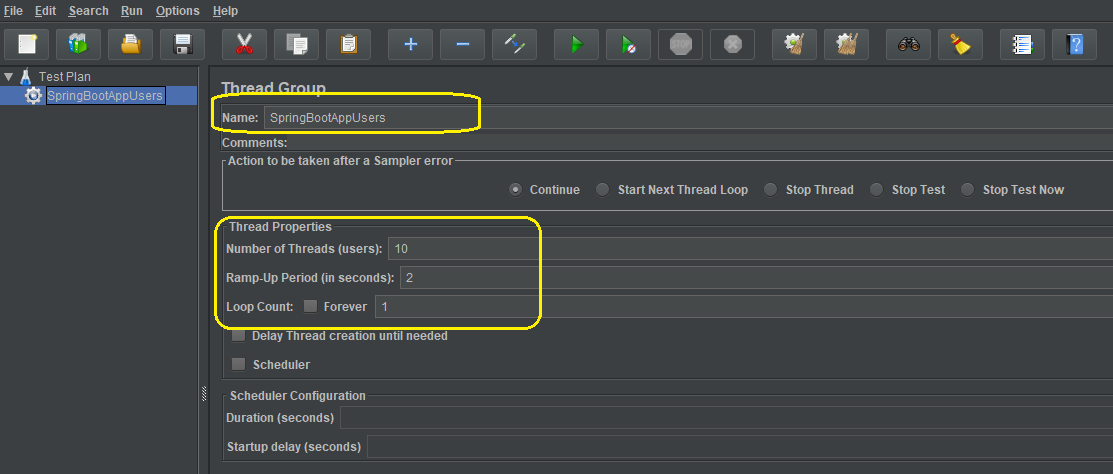Screen dimensions: 1113x474
Task: Open the Edit menu
Action: click(45, 11)
